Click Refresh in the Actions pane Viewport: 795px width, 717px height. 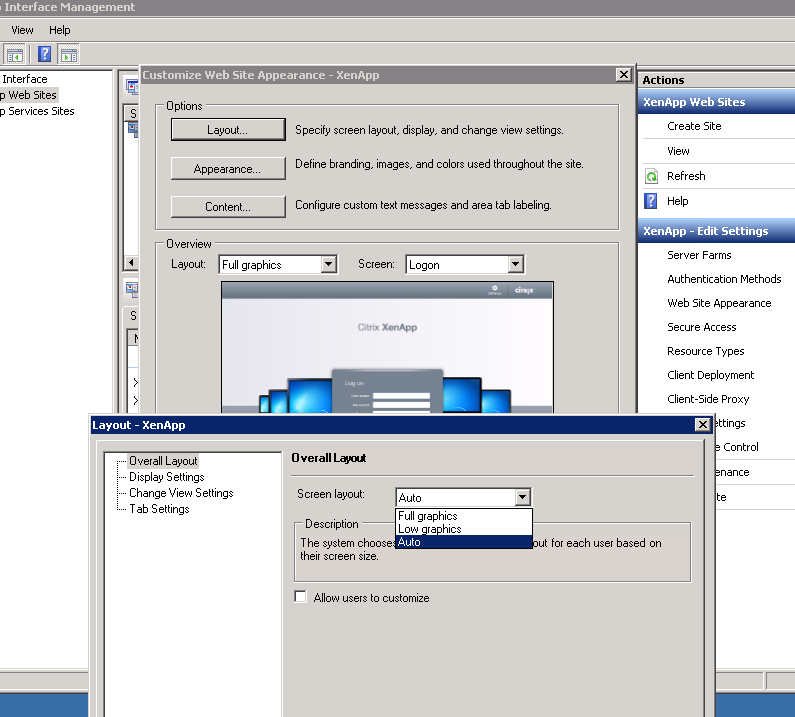[686, 176]
